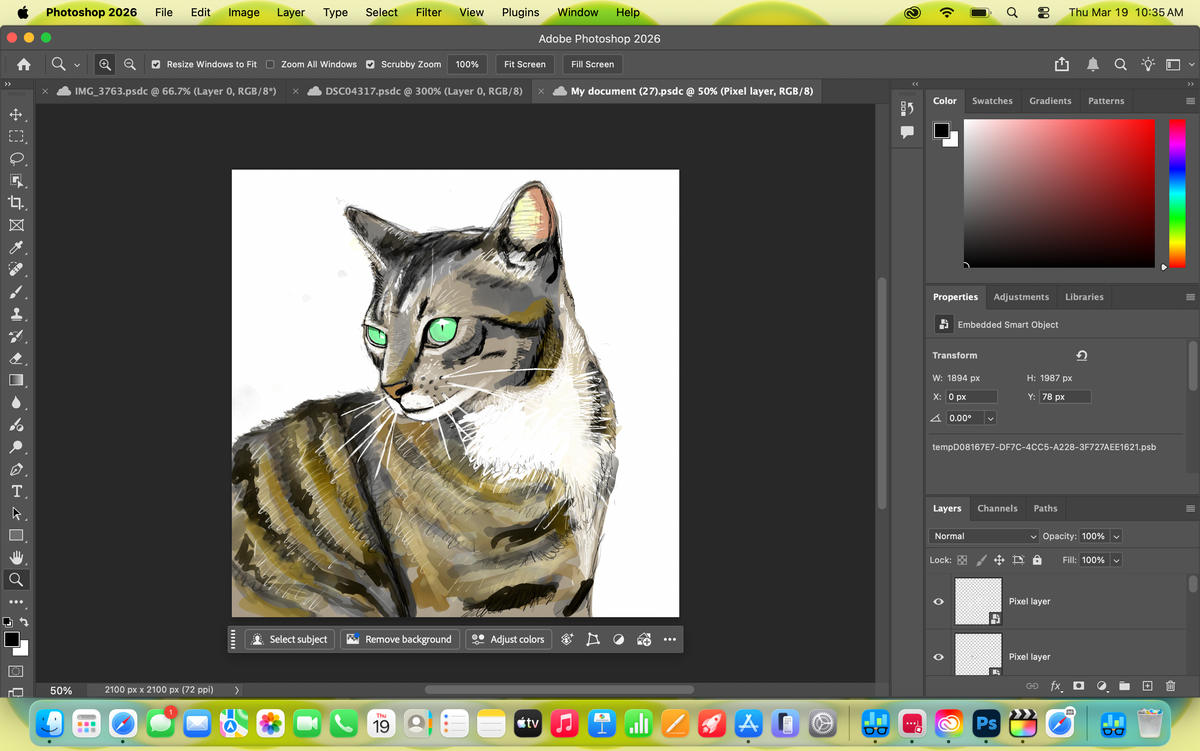Select the Crop tool
Viewport: 1200px width, 751px height.
16,203
